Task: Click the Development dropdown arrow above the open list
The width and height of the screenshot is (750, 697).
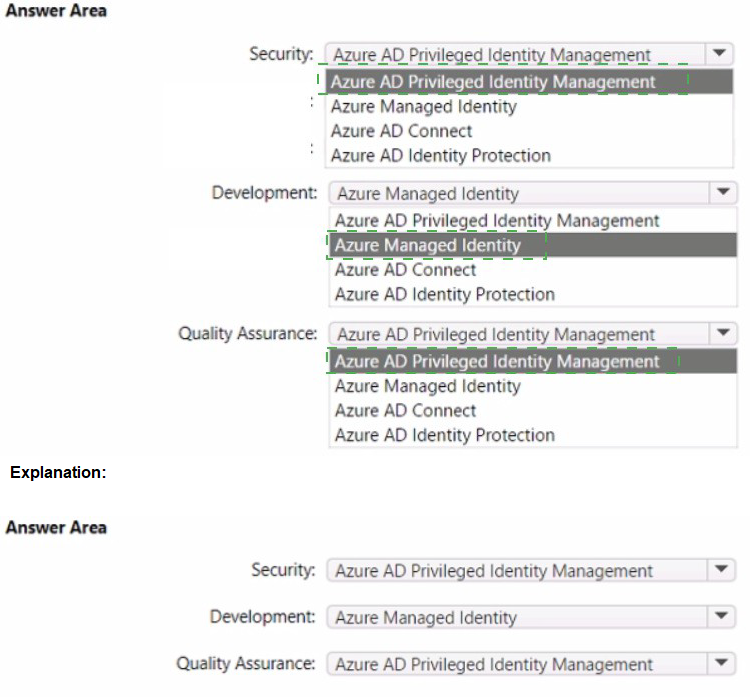Action: coord(721,194)
